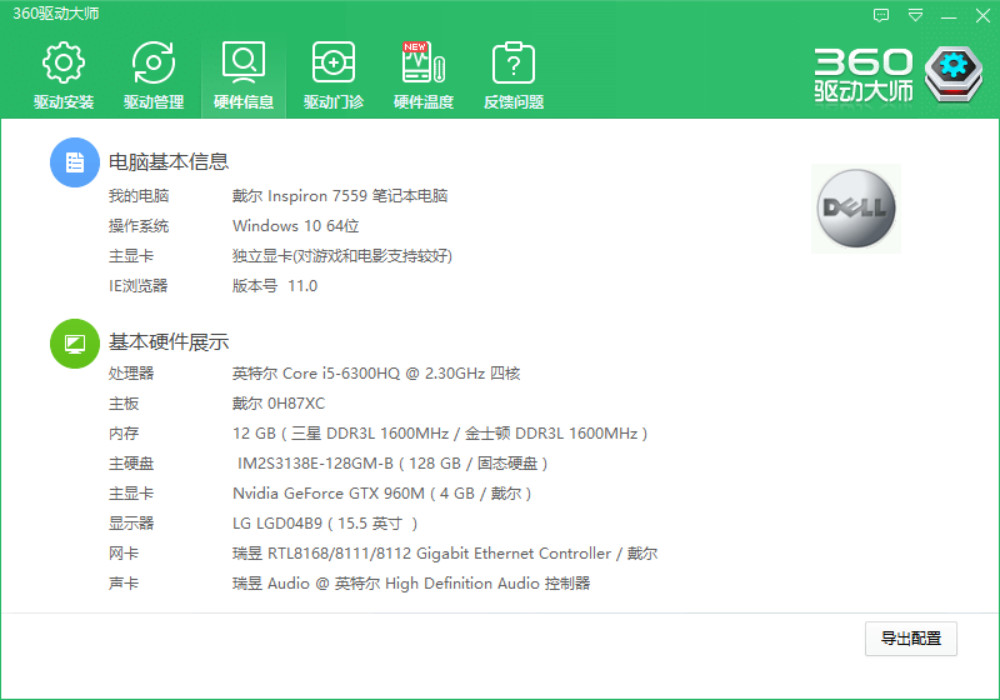Click the 导出配置 button

pyautogui.click(x=911, y=638)
